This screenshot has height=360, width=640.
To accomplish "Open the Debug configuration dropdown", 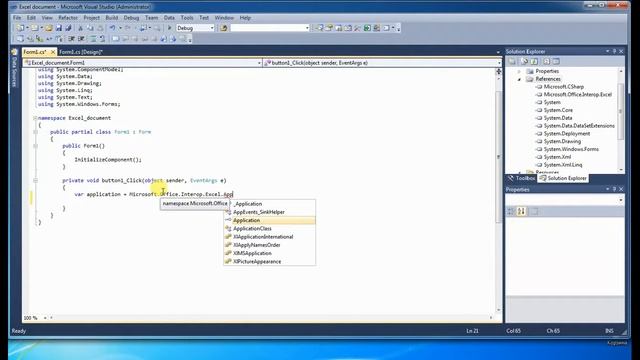I will point(212,28).
